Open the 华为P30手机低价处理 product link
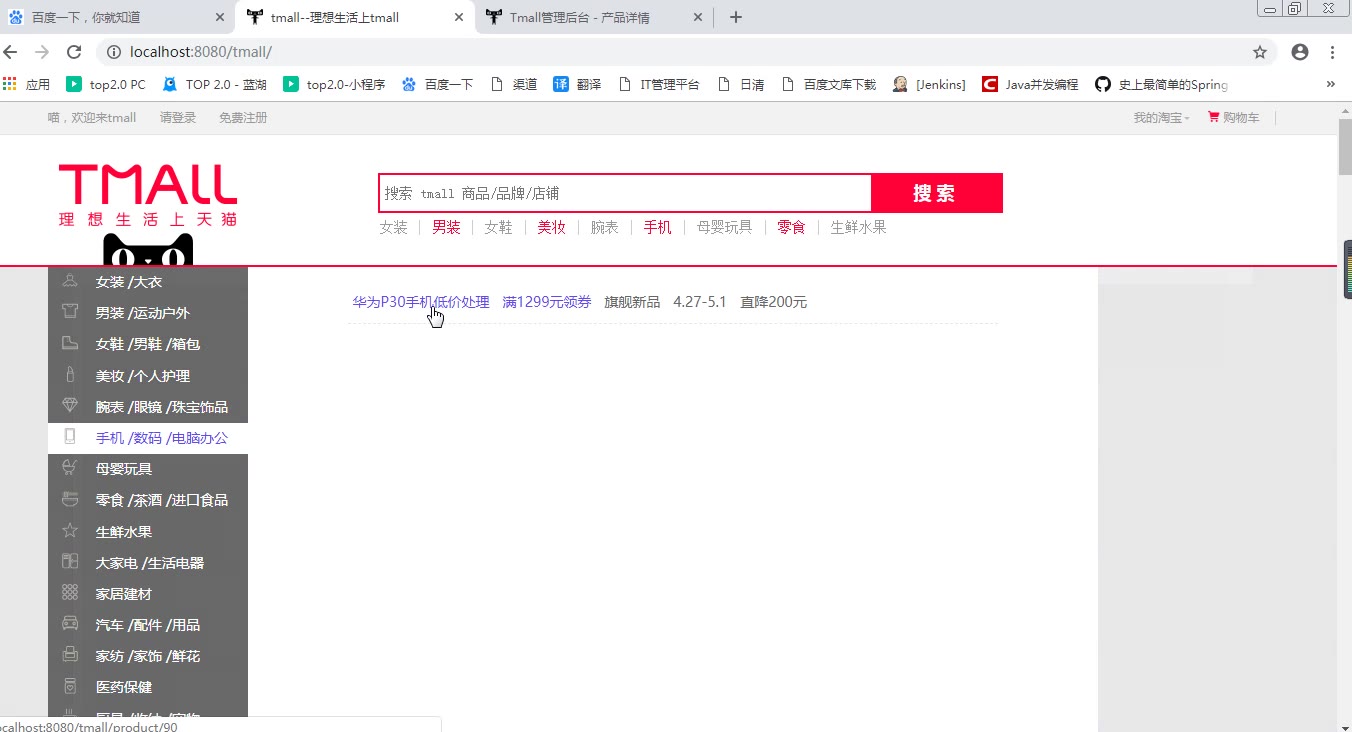This screenshot has height=732, width=1352. click(x=421, y=302)
